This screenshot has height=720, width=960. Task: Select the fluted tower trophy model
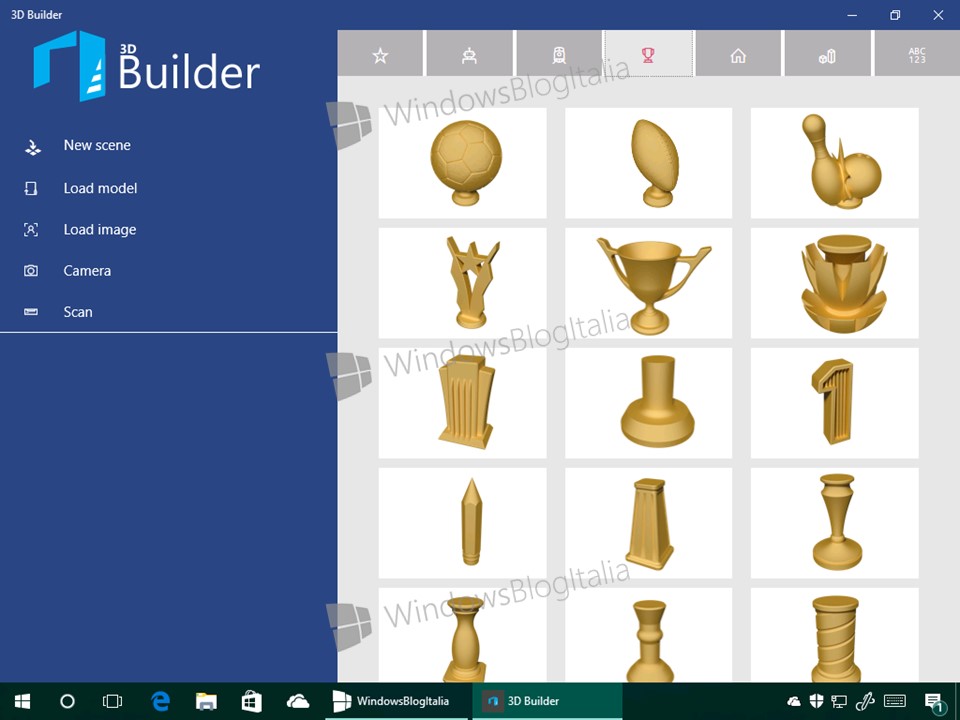462,403
